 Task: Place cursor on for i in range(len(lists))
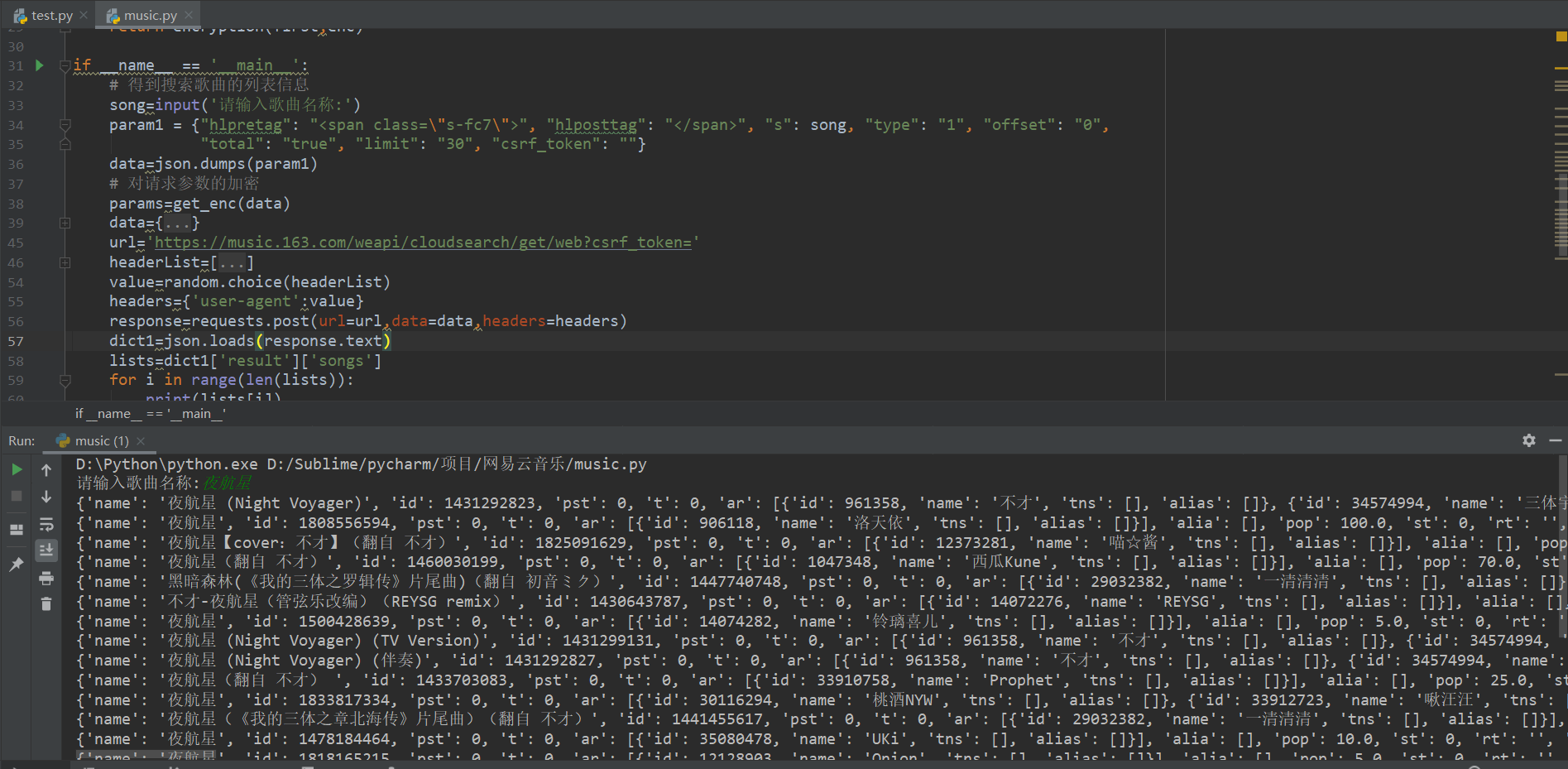pos(232,380)
